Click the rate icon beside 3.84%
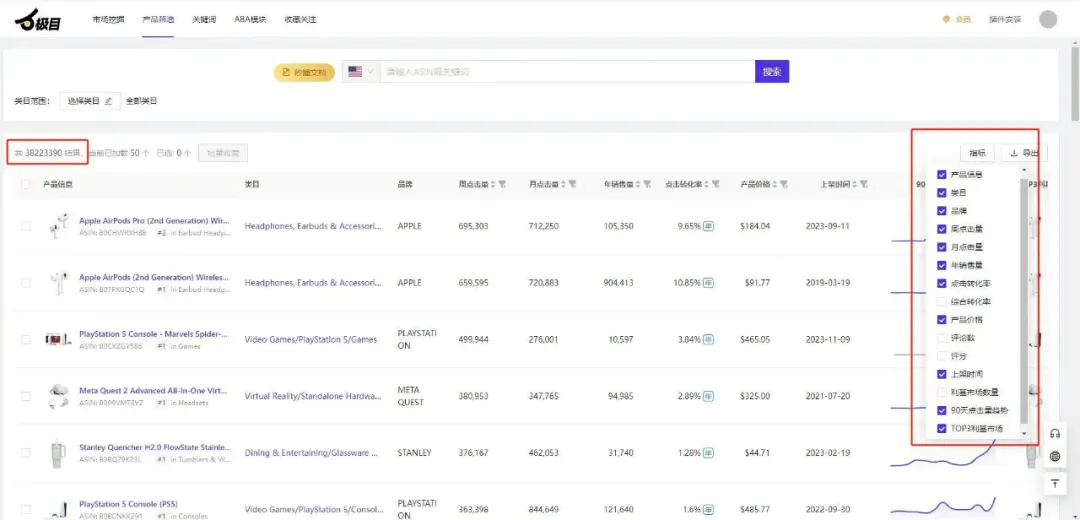Viewport: 1080px width, 520px height. (x=708, y=340)
